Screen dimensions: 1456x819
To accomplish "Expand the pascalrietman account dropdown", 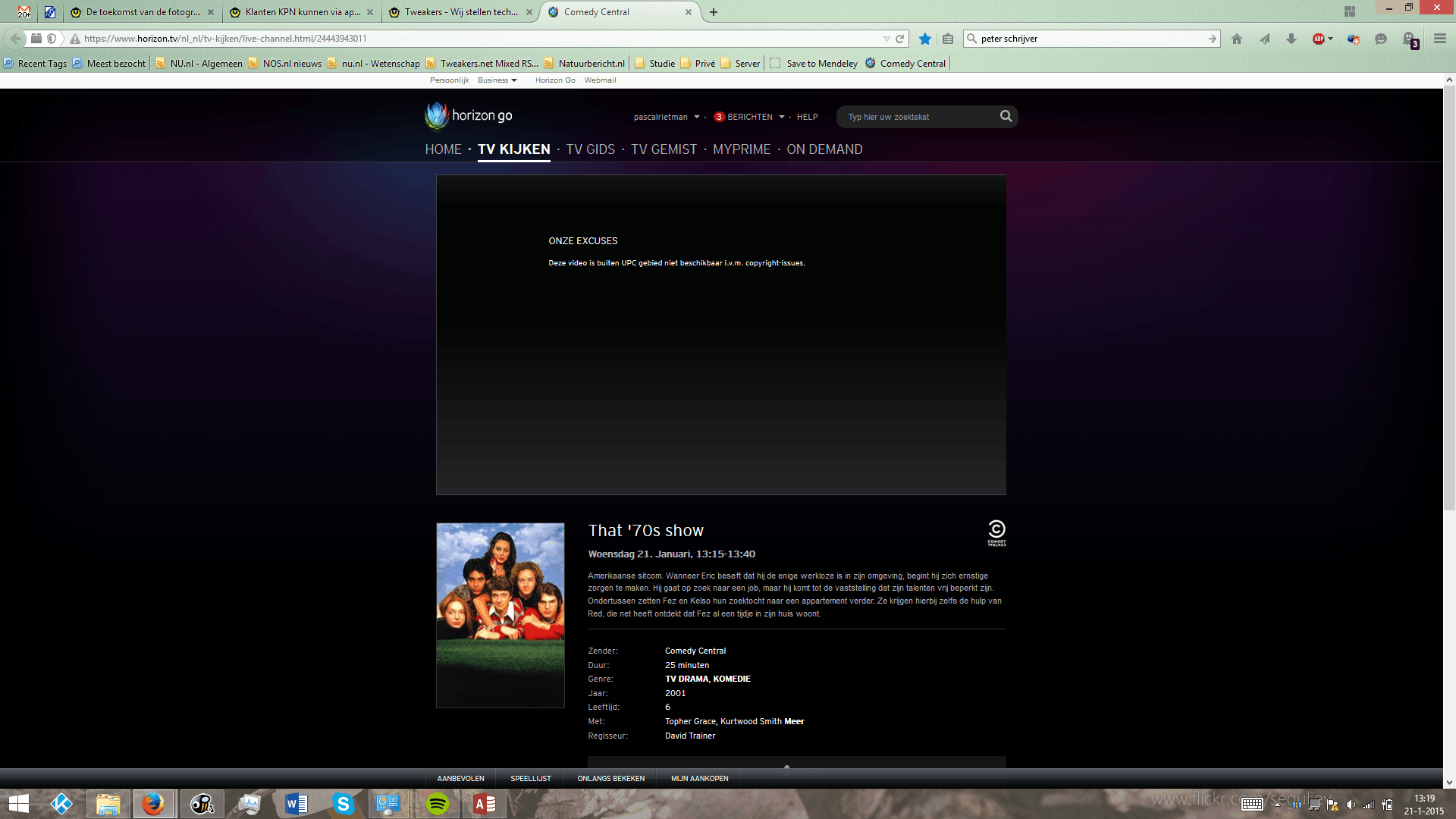I will click(x=696, y=117).
